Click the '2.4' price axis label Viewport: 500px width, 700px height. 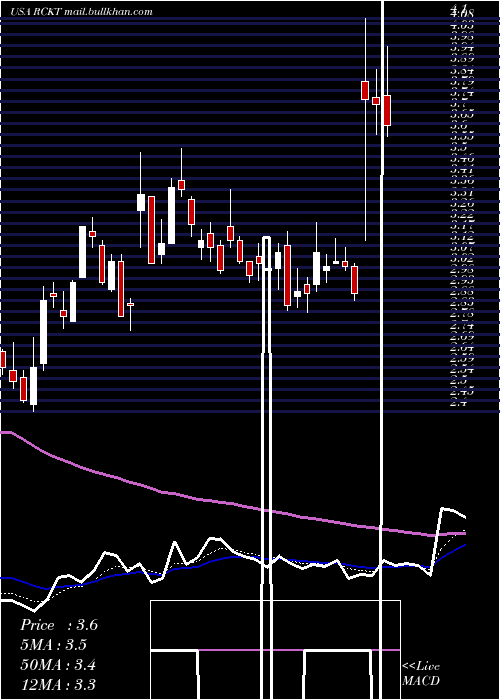[458, 404]
